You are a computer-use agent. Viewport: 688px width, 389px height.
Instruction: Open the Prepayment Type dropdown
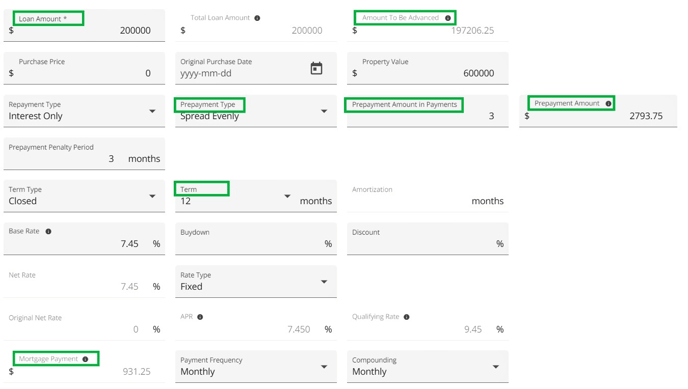[256, 111]
